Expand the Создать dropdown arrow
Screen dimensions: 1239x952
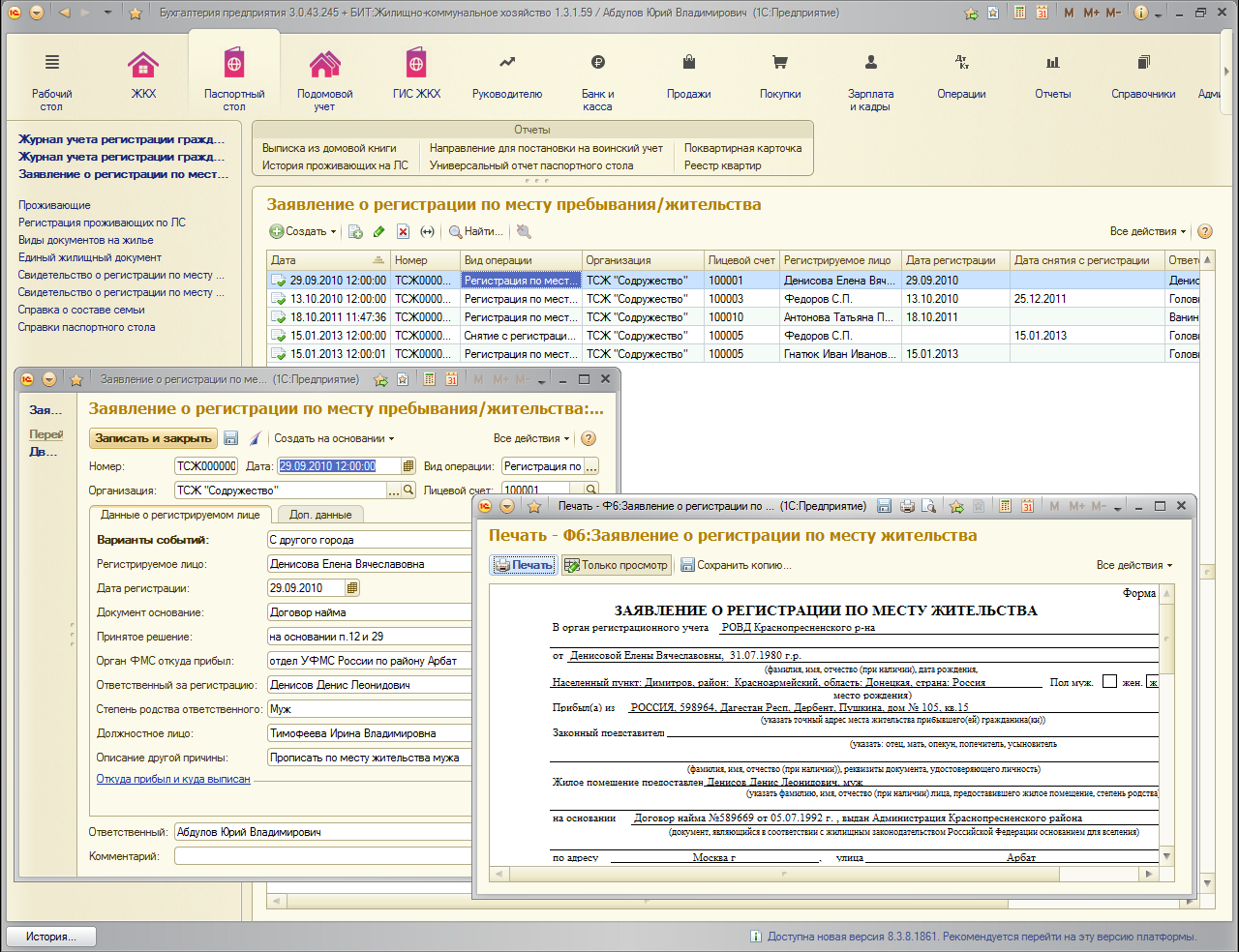[x=333, y=232]
